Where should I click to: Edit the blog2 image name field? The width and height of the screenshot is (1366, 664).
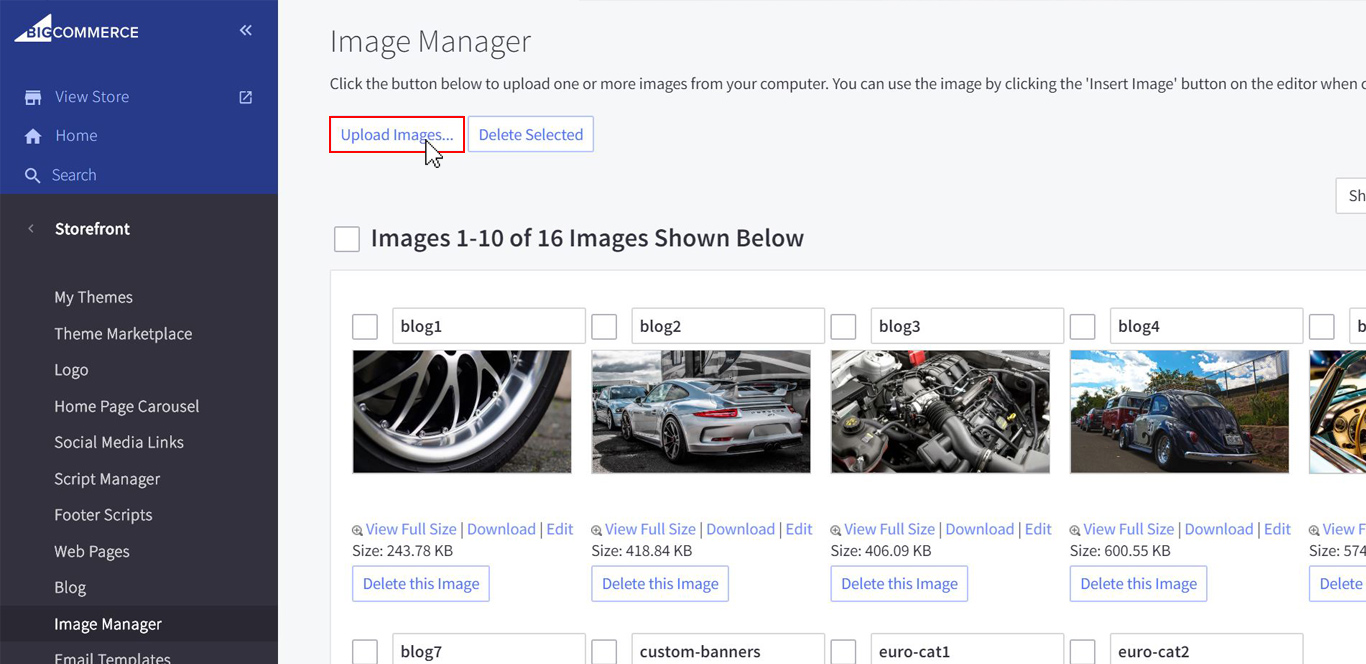pyautogui.click(x=727, y=326)
